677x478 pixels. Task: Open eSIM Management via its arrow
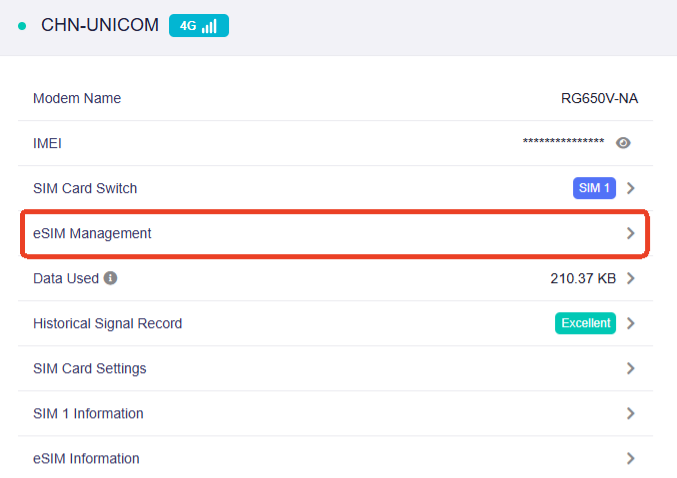[631, 233]
